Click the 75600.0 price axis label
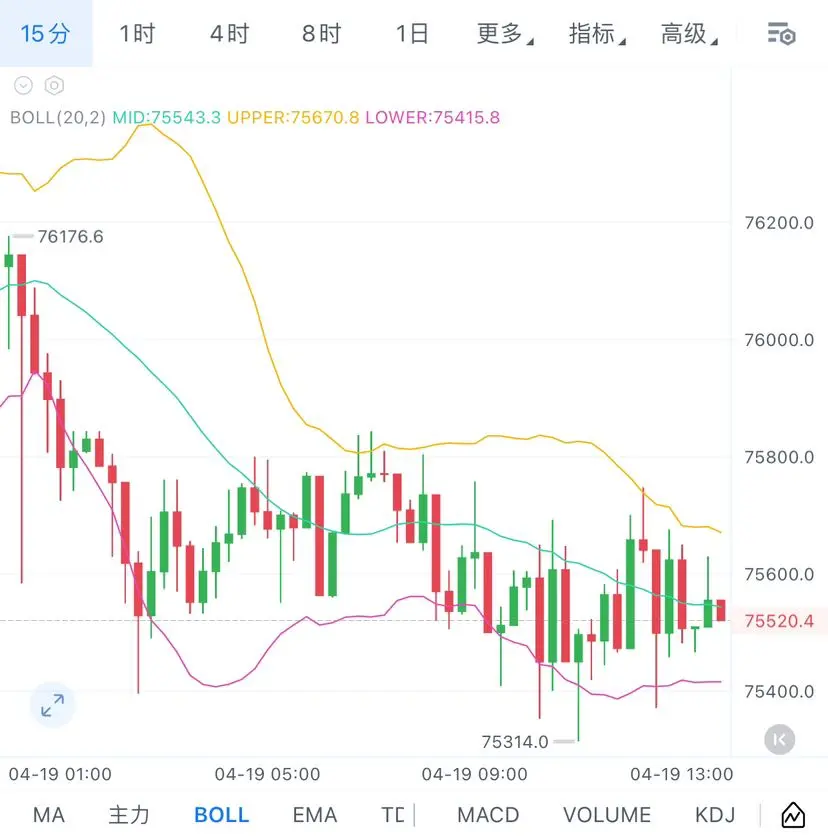This screenshot has width=828, height=840. (x=779, y=574)
